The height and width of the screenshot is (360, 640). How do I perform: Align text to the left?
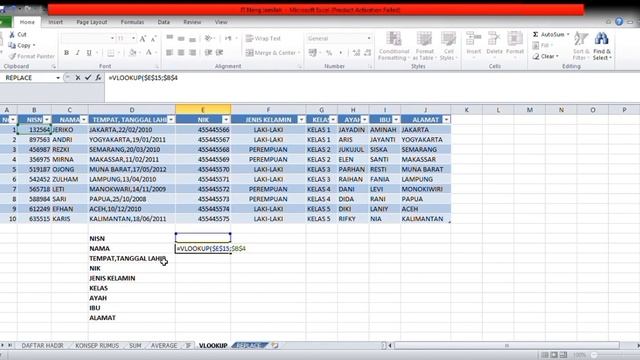170,53
